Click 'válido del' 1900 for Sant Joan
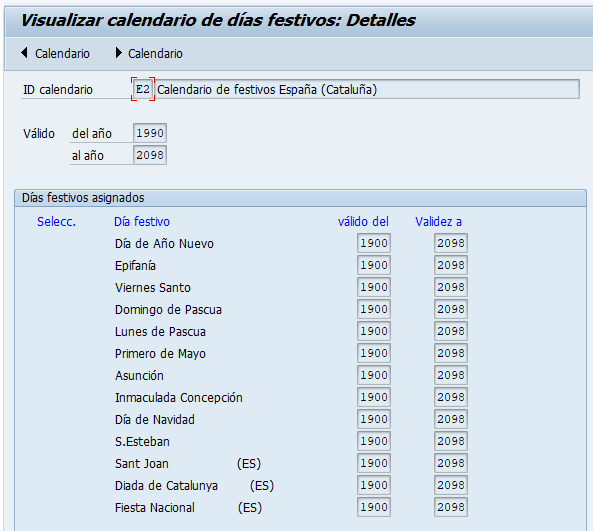This screenshot has width=593, height=531. pyautogui.click(x=374, y=463)
